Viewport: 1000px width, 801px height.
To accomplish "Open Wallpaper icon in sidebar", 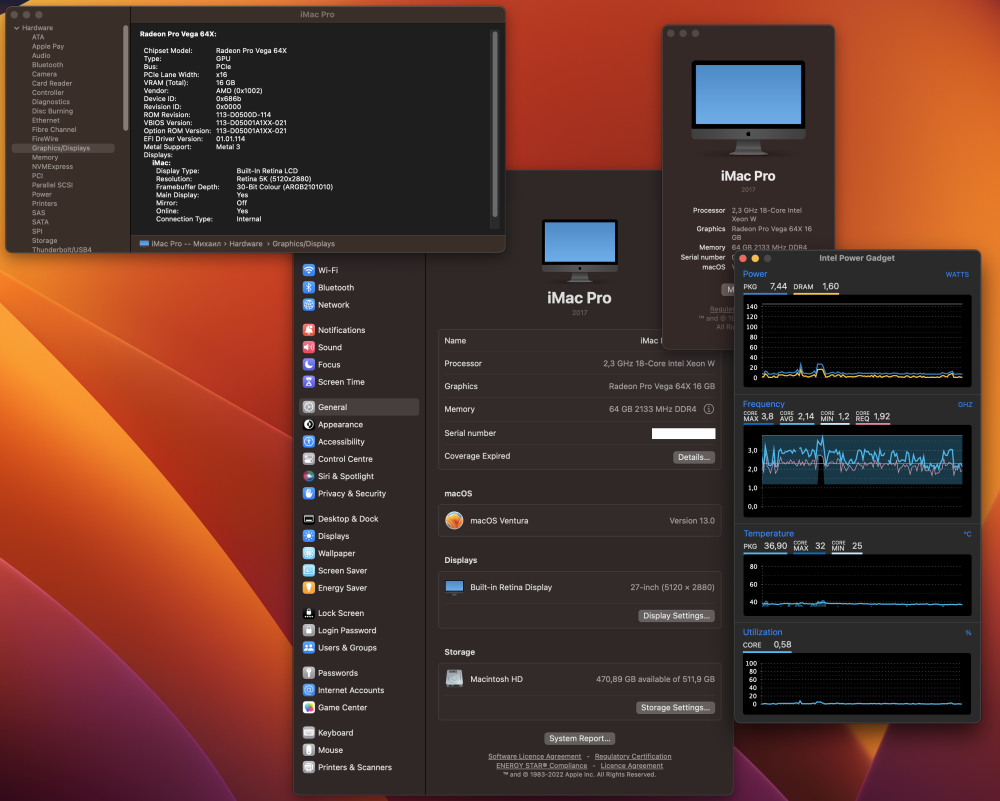I will (x=309, y=553).
